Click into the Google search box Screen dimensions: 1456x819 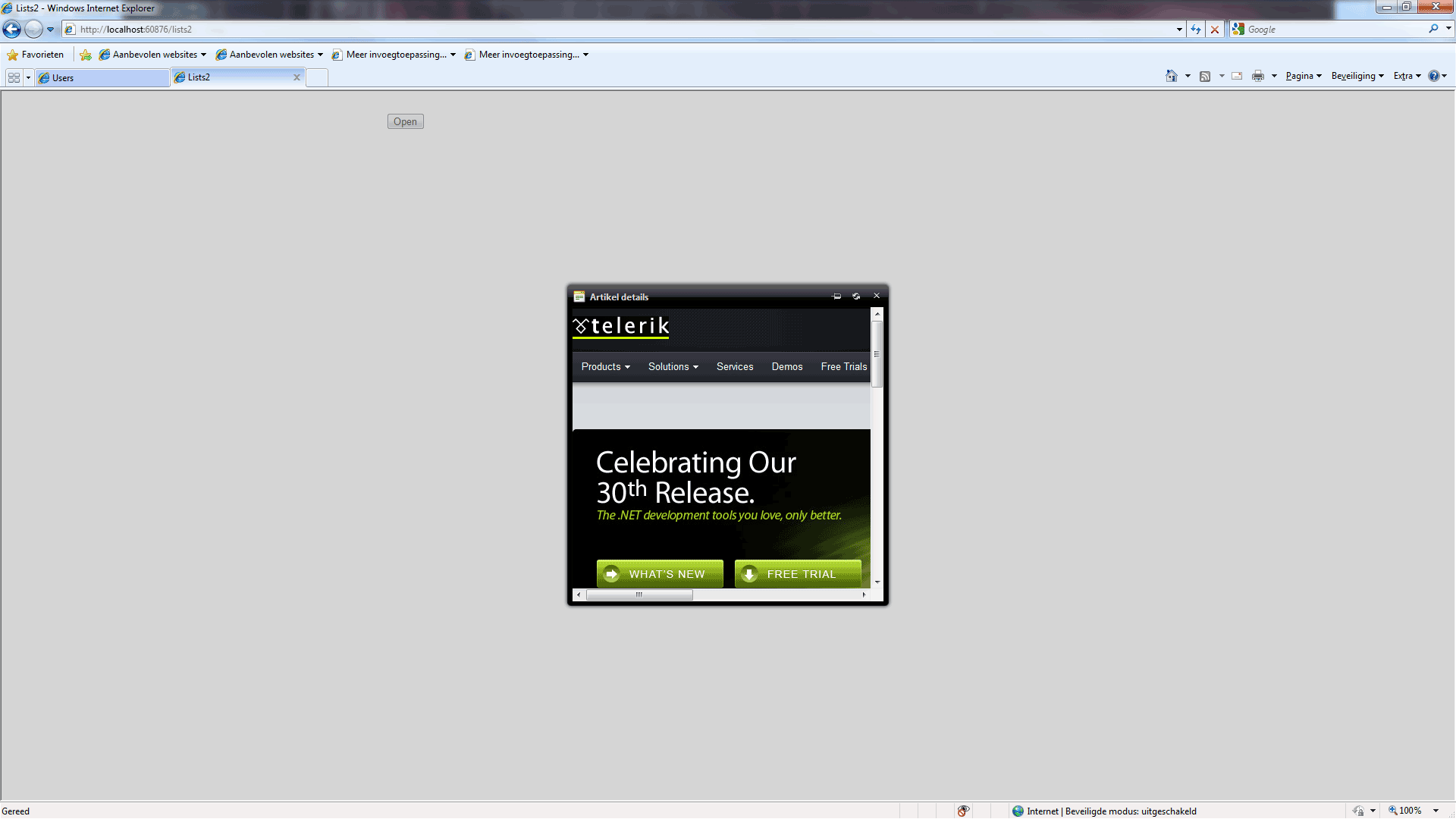(1335, 30)
